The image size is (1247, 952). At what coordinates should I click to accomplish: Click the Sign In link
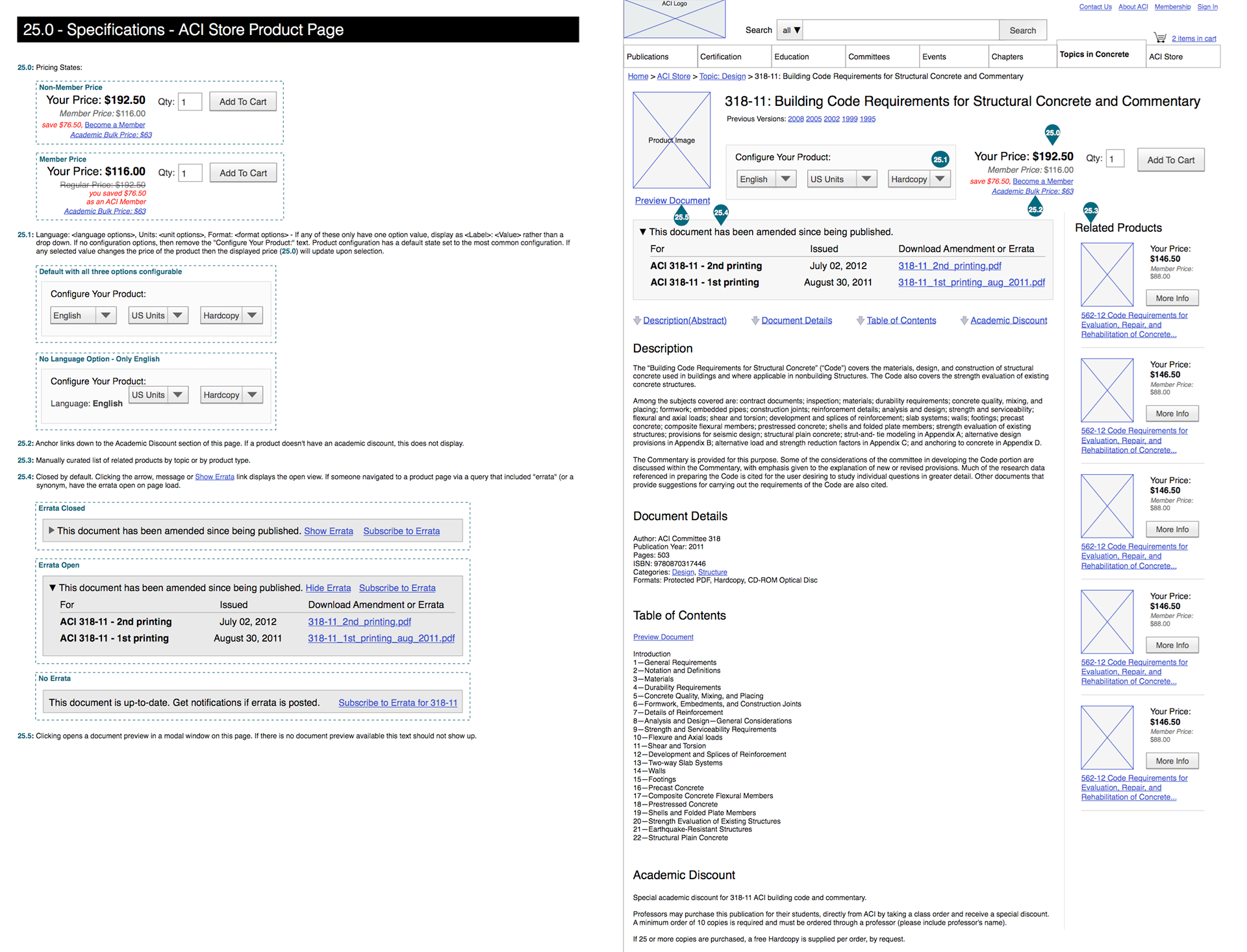(1207, 7)
